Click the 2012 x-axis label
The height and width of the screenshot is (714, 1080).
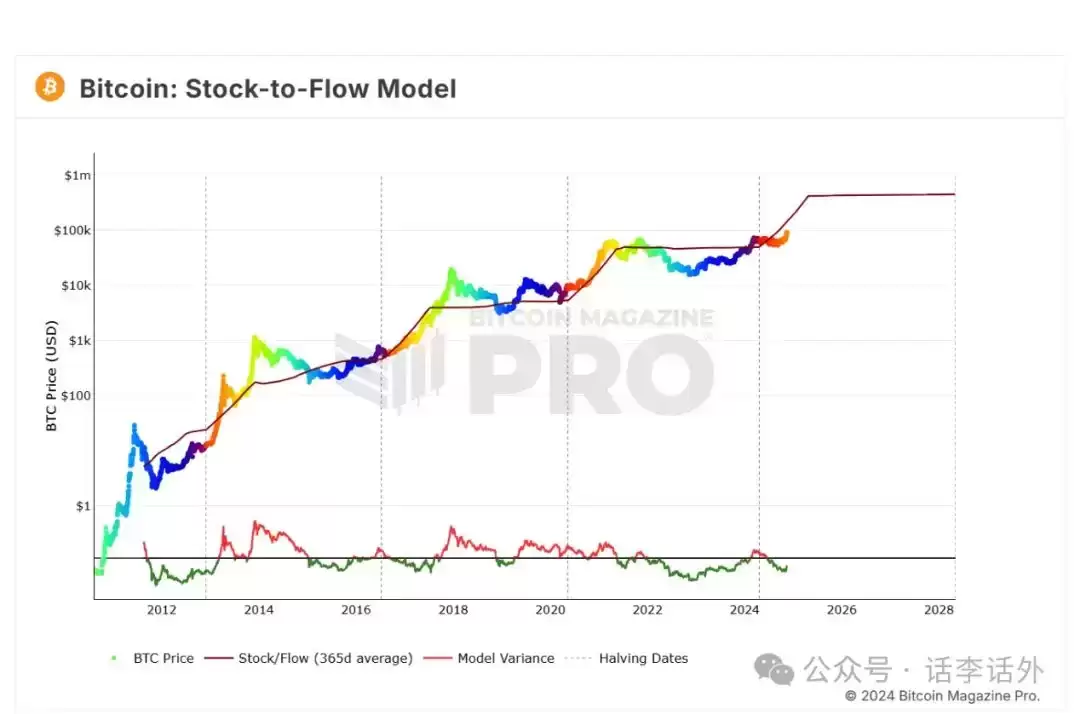(161, 609)
